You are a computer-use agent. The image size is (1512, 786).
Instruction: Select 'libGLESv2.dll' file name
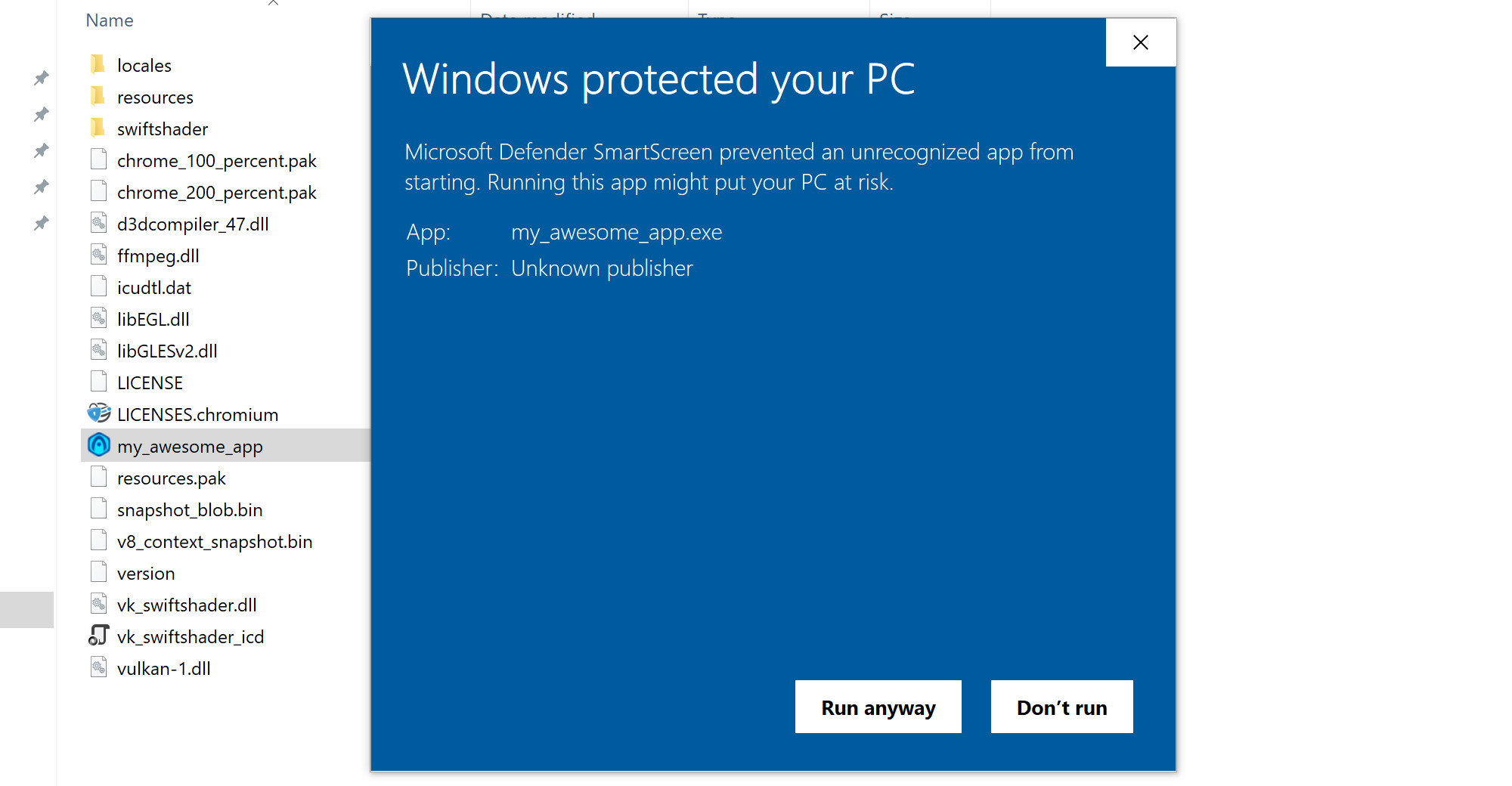click(167, 351)
